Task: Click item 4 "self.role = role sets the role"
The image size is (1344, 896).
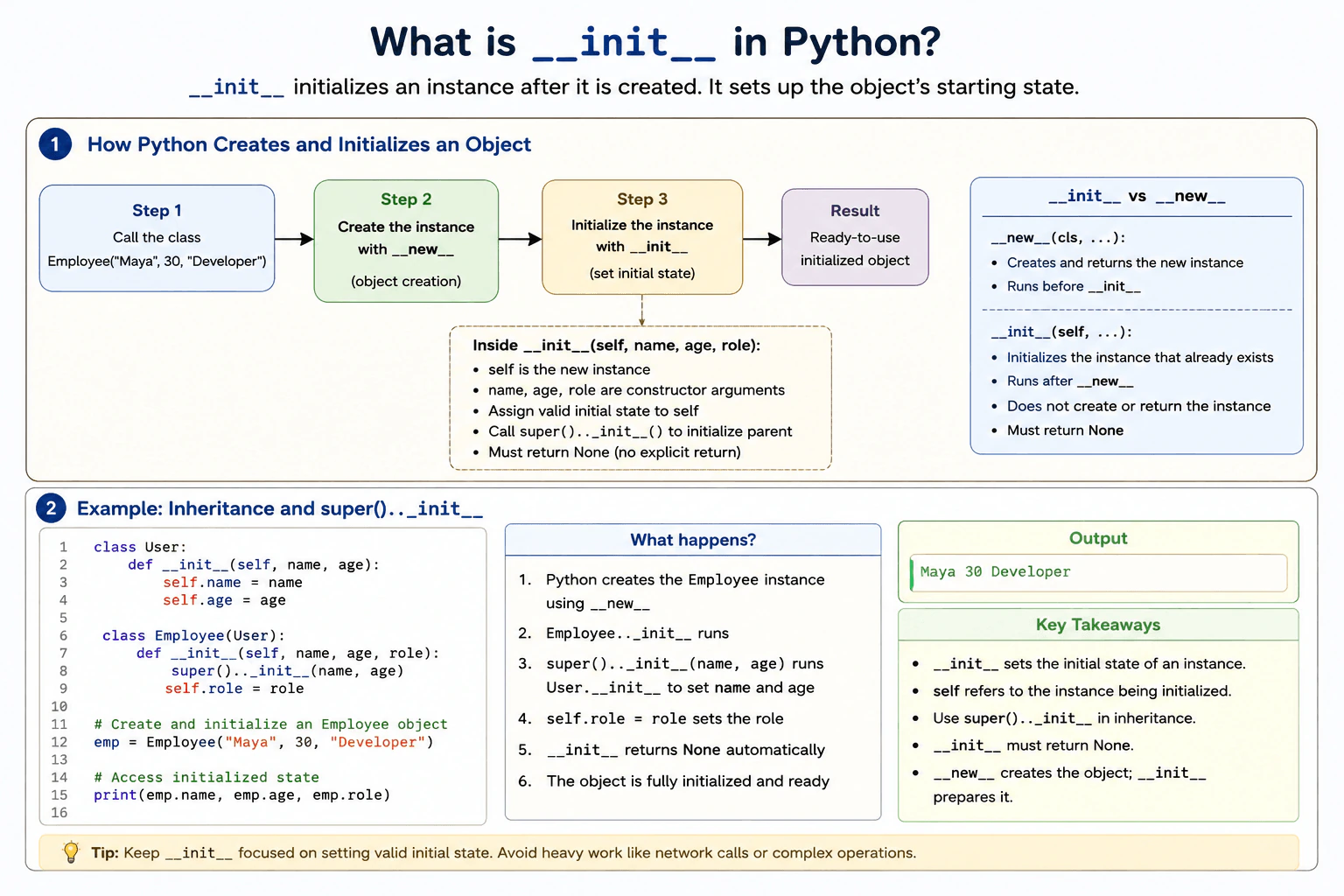Action: pos(665,719)
